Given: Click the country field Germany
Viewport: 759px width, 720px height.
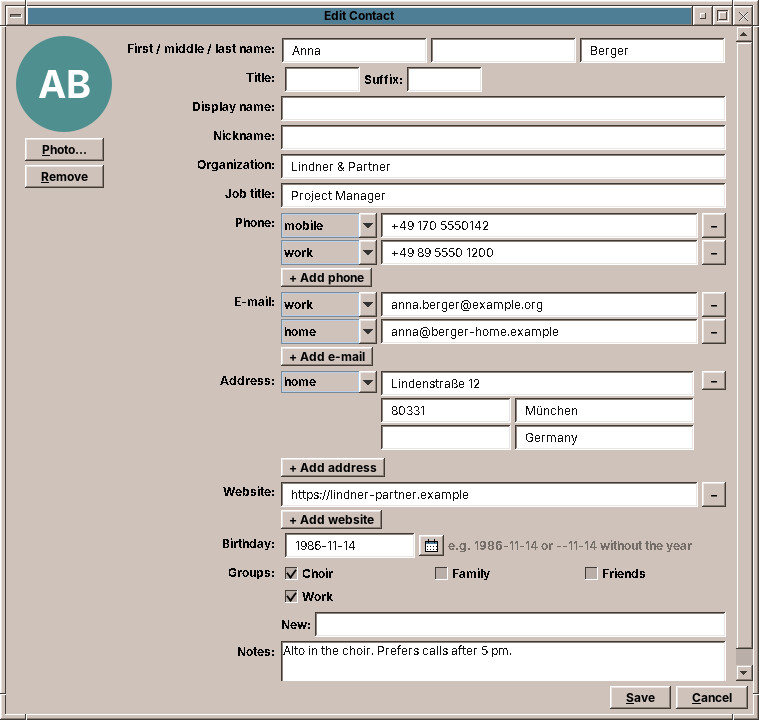Looking at the screenshot, I should (x=605, y=438).
